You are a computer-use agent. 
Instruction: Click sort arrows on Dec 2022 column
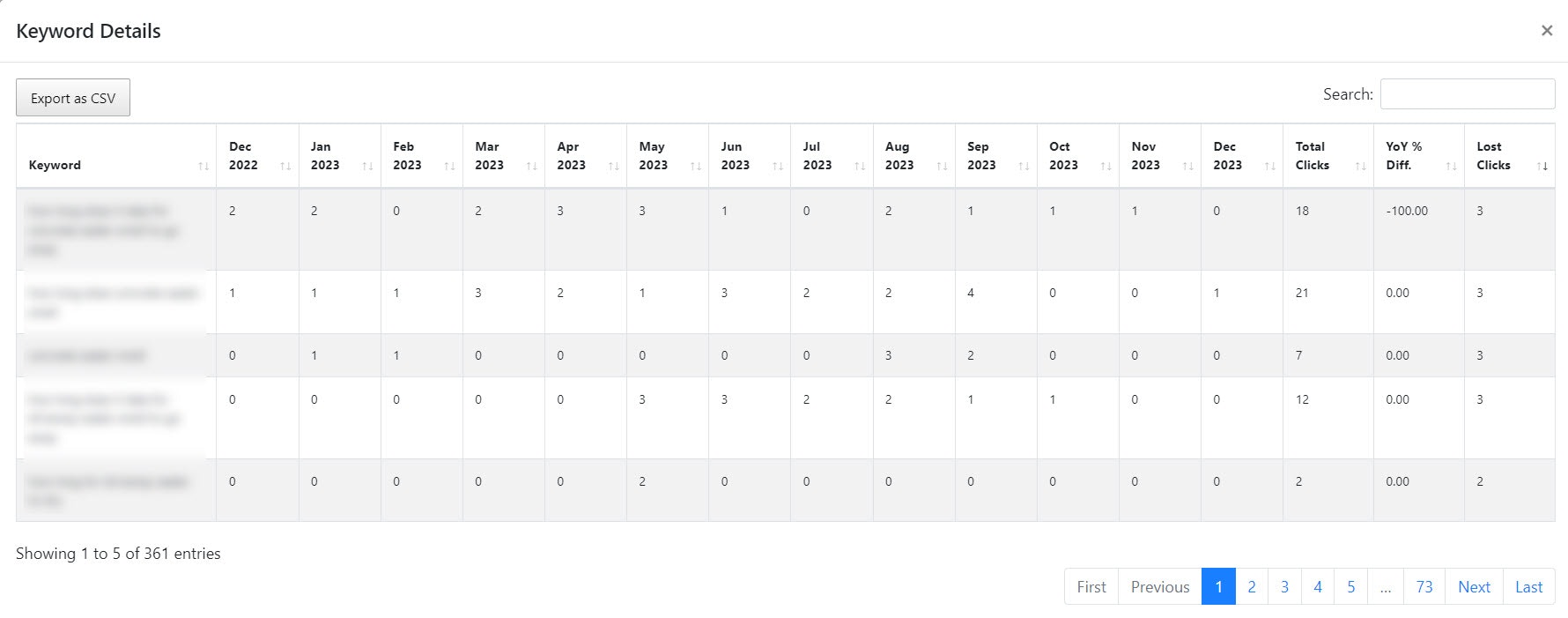(285, 166)
